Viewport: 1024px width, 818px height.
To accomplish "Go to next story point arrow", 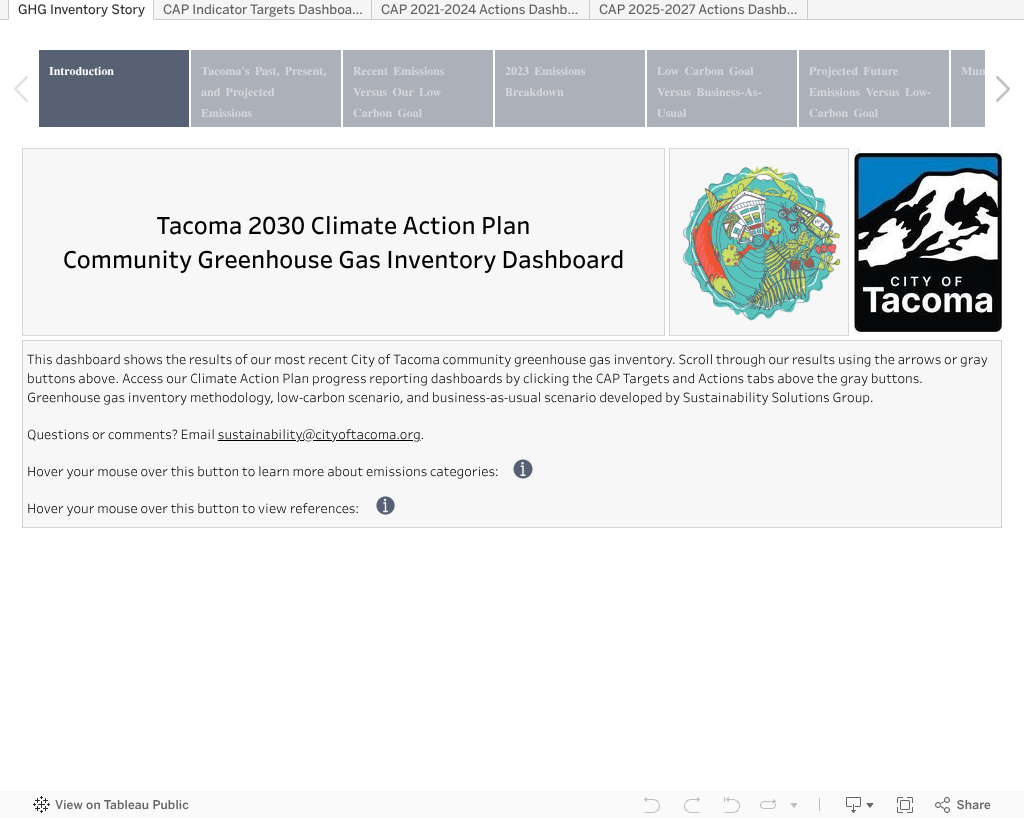I will (1003, 89).
